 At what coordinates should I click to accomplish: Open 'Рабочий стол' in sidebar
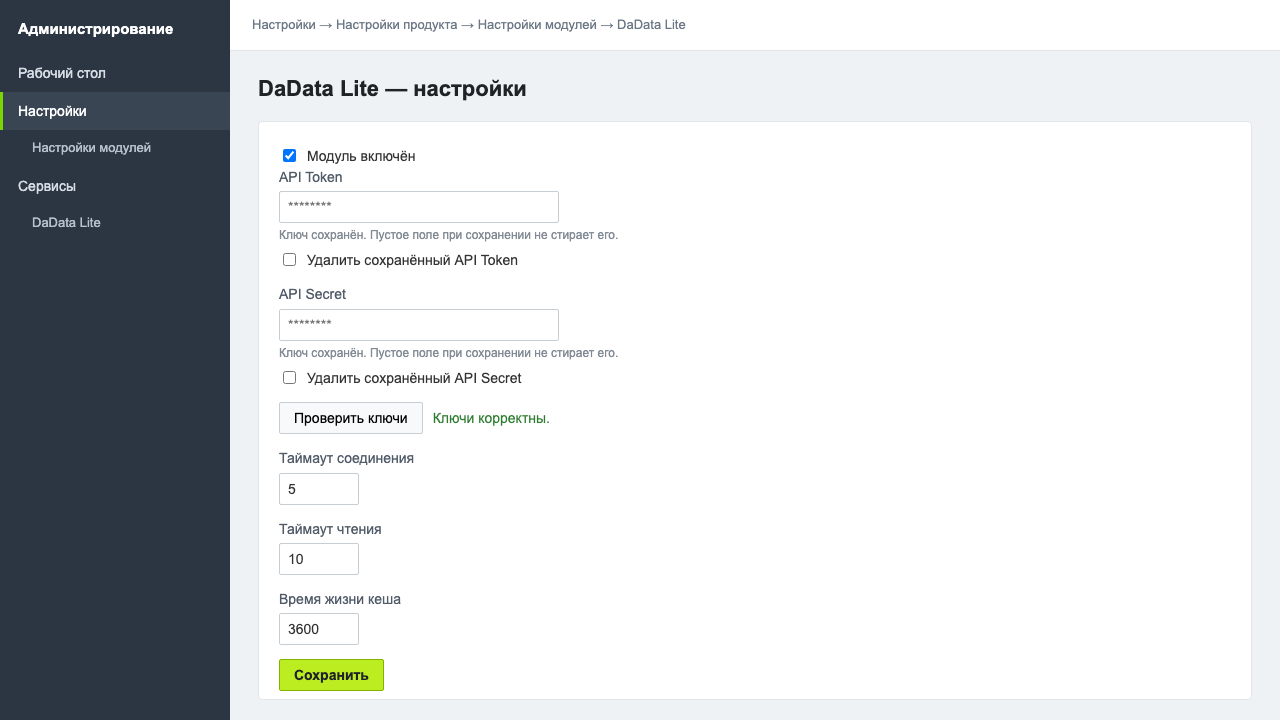tap(115, 73)
